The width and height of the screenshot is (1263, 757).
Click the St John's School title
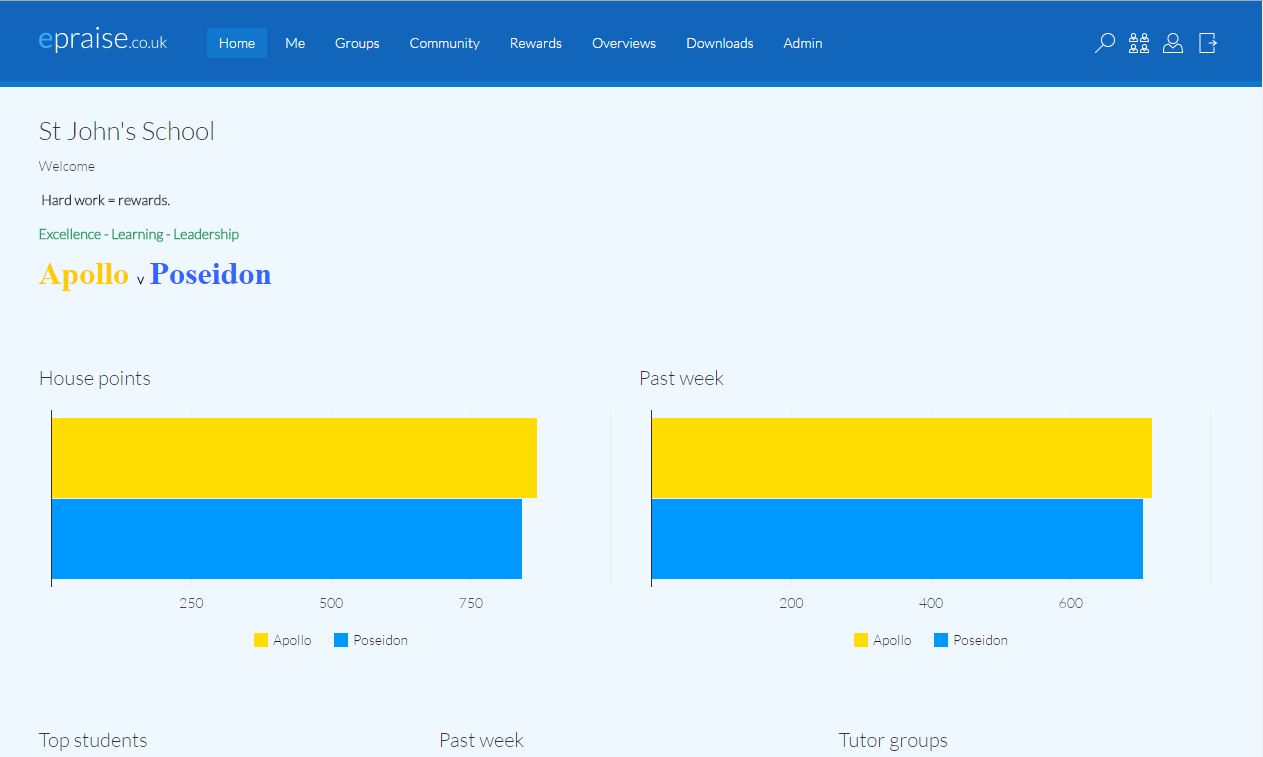[x=127, y=132]
